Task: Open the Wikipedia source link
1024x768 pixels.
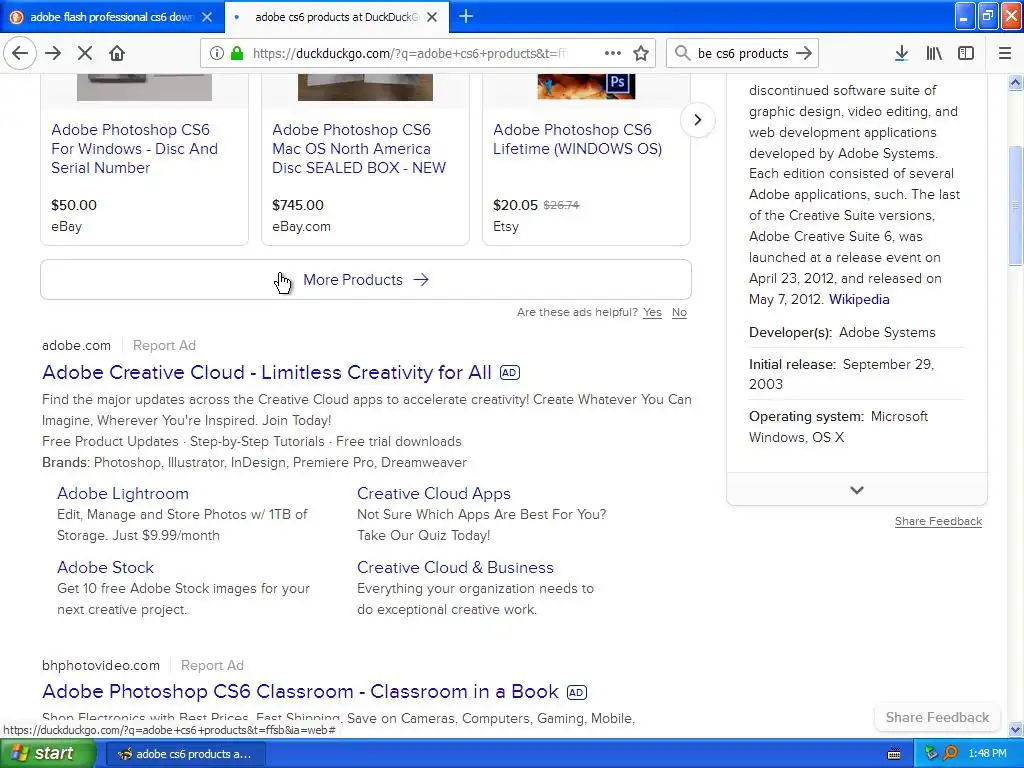Action: [859, 299]
